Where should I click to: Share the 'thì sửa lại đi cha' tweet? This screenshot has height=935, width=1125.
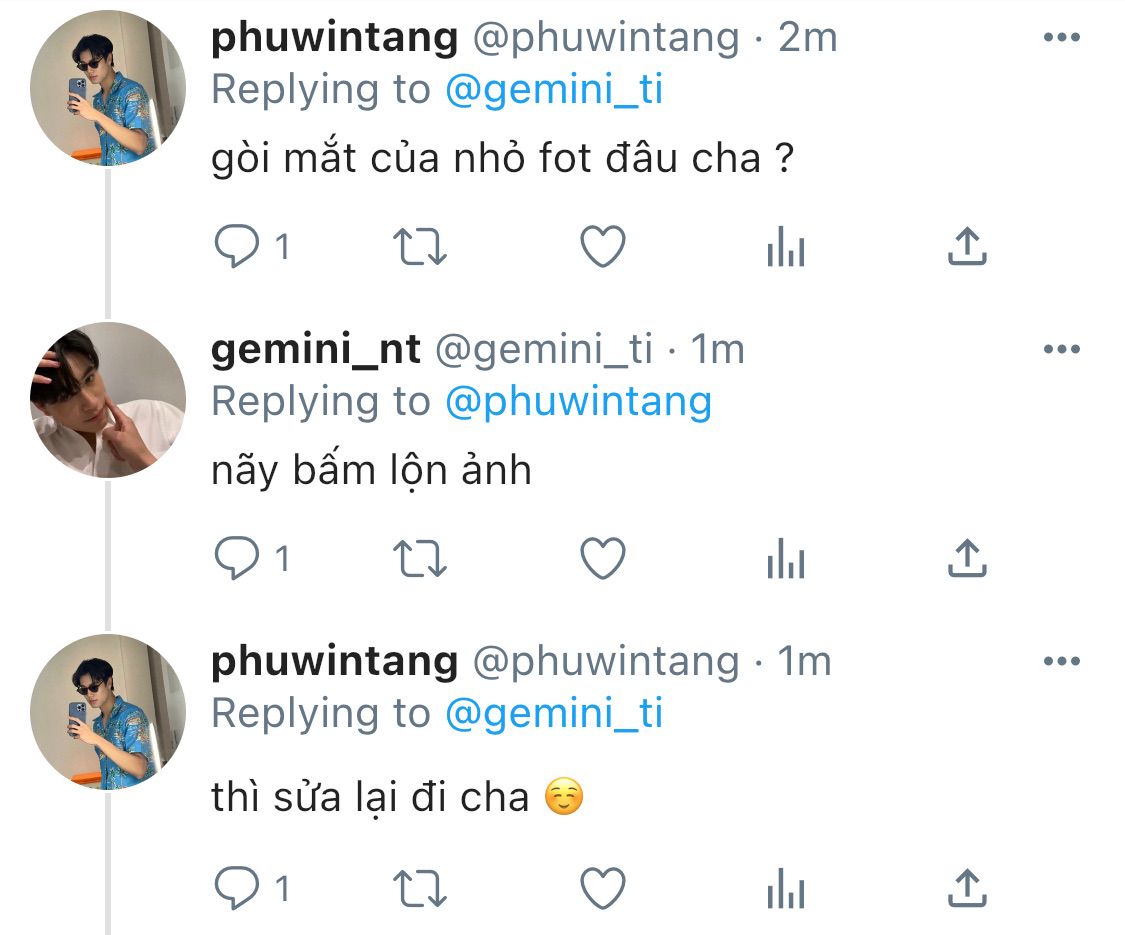click(x=966, y=887)
